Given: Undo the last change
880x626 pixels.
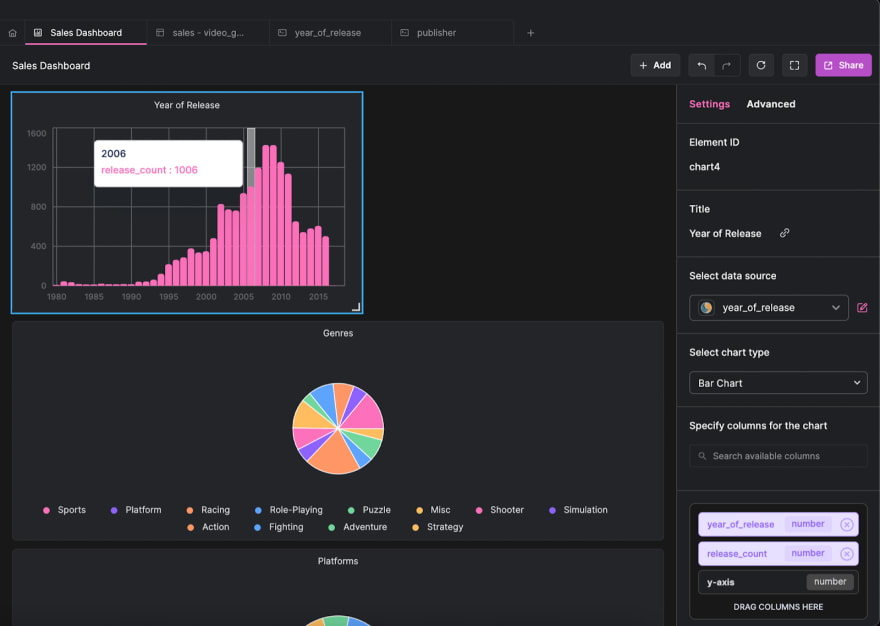Looking at the screenshot, I should (x=702, y=65).
